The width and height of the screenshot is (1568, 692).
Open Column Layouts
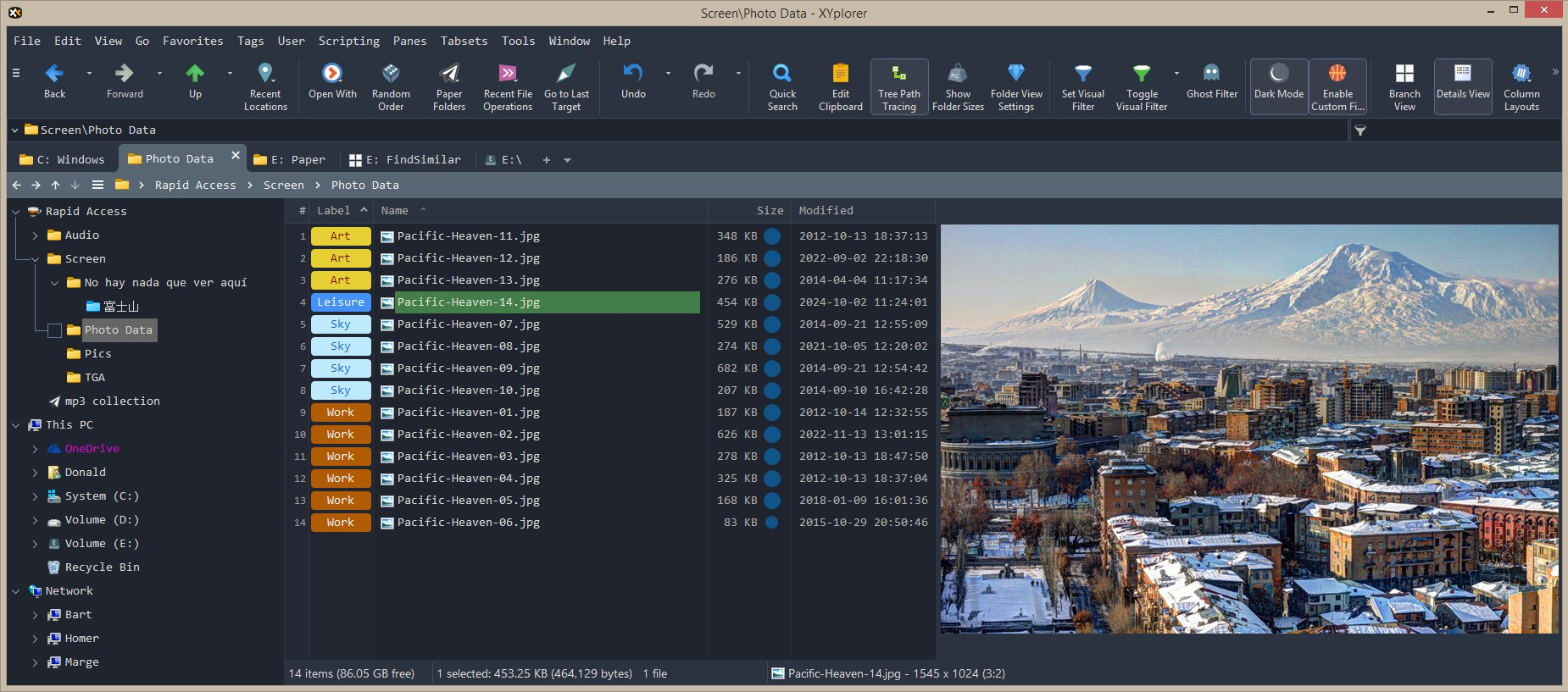[x=1521, y=86]
